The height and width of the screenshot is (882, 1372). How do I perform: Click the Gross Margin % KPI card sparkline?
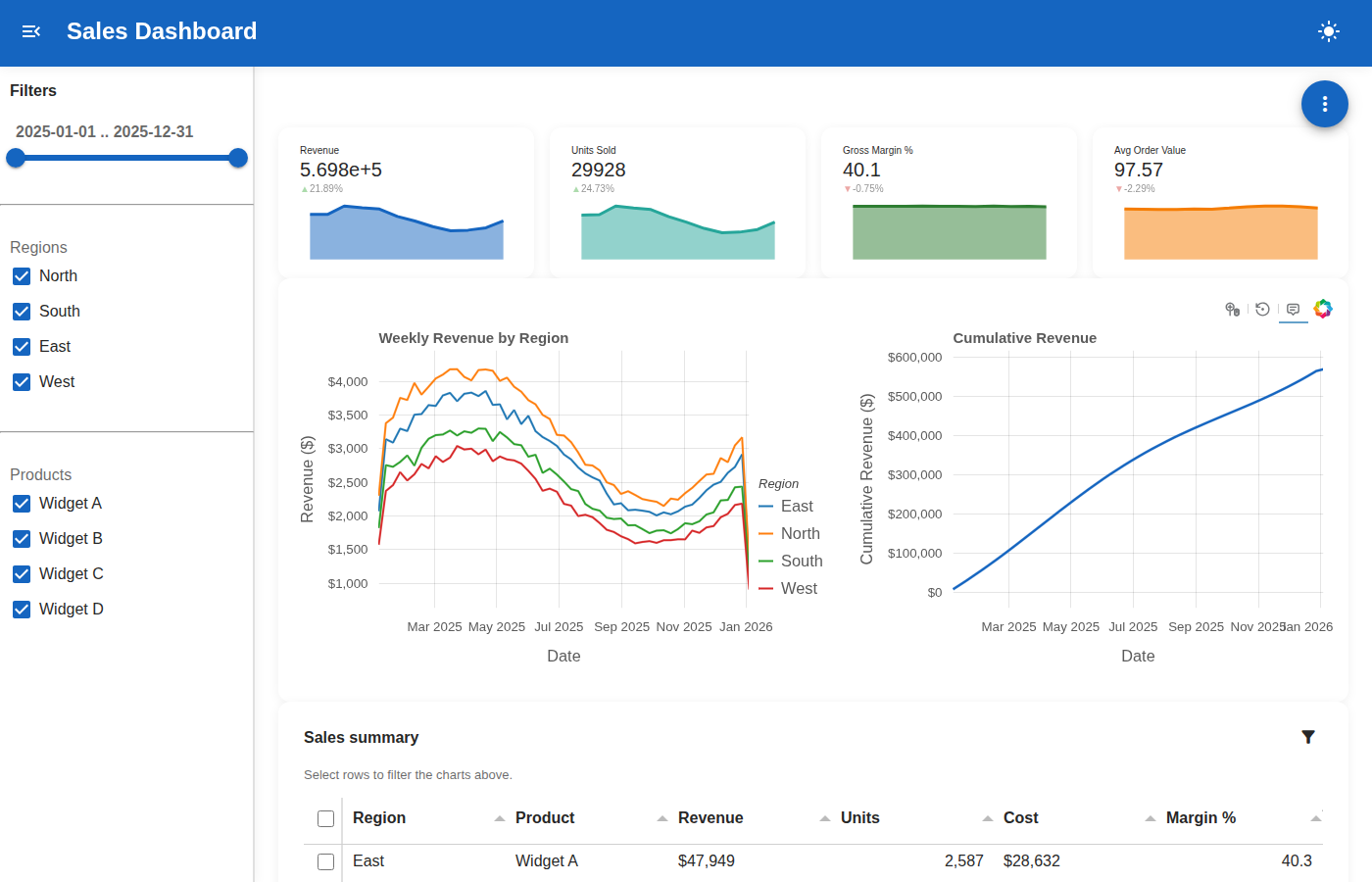(x=950, y=232)
